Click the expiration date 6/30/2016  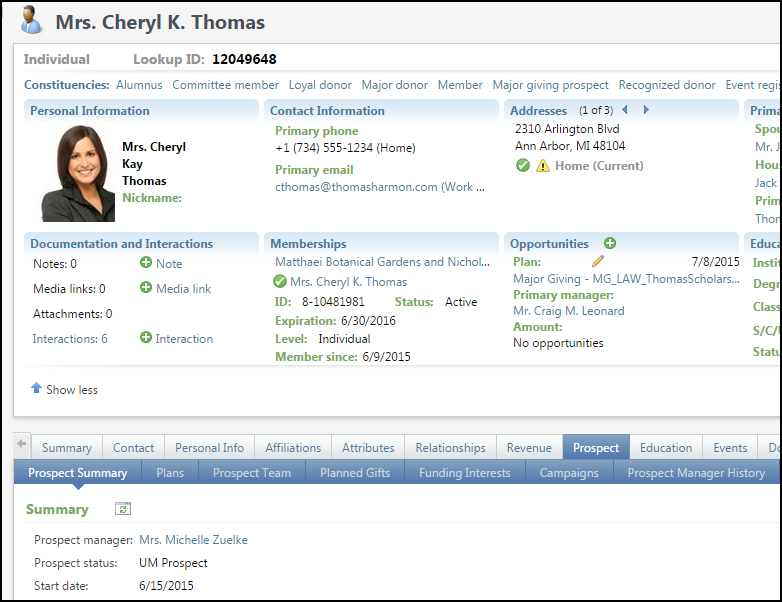tap(368, 321)
